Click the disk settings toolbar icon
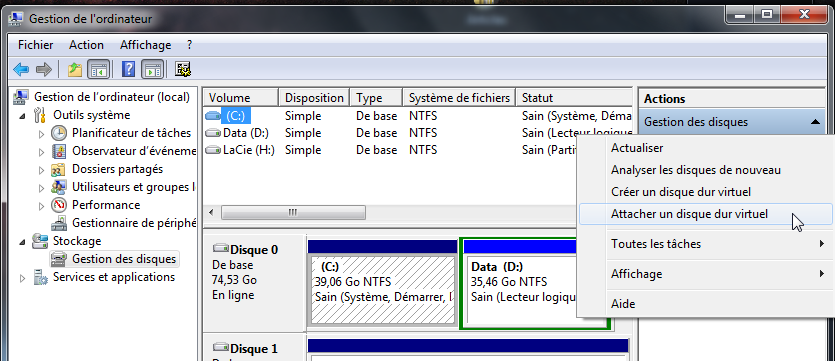 point(183,69)
